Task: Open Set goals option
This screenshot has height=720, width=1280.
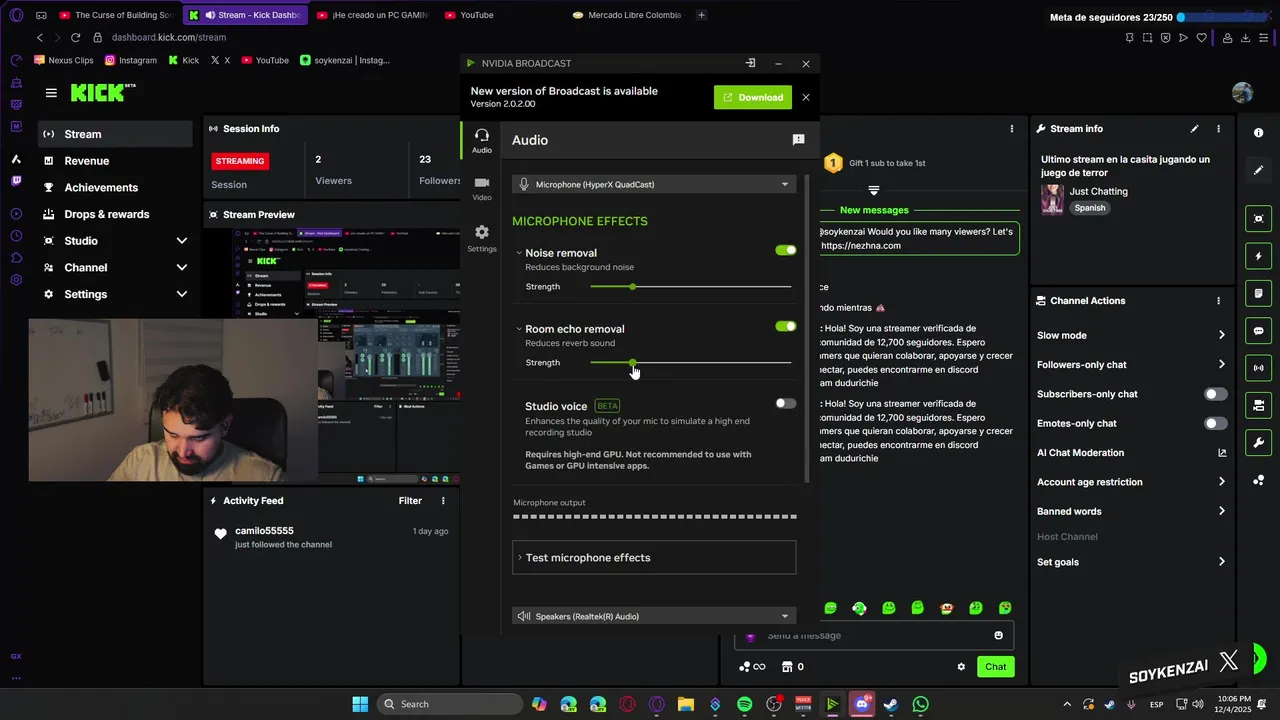Action: pos(1131,562)
